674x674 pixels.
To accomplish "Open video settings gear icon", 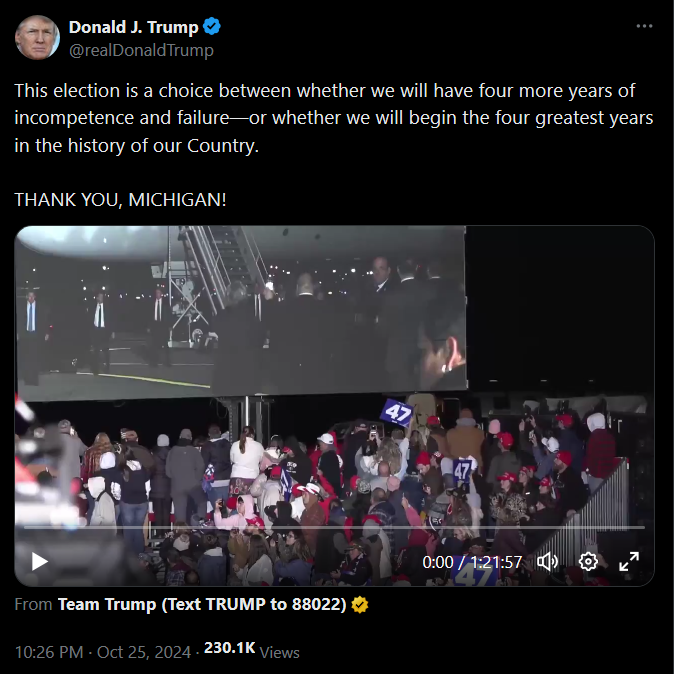I will pos(588,561).
